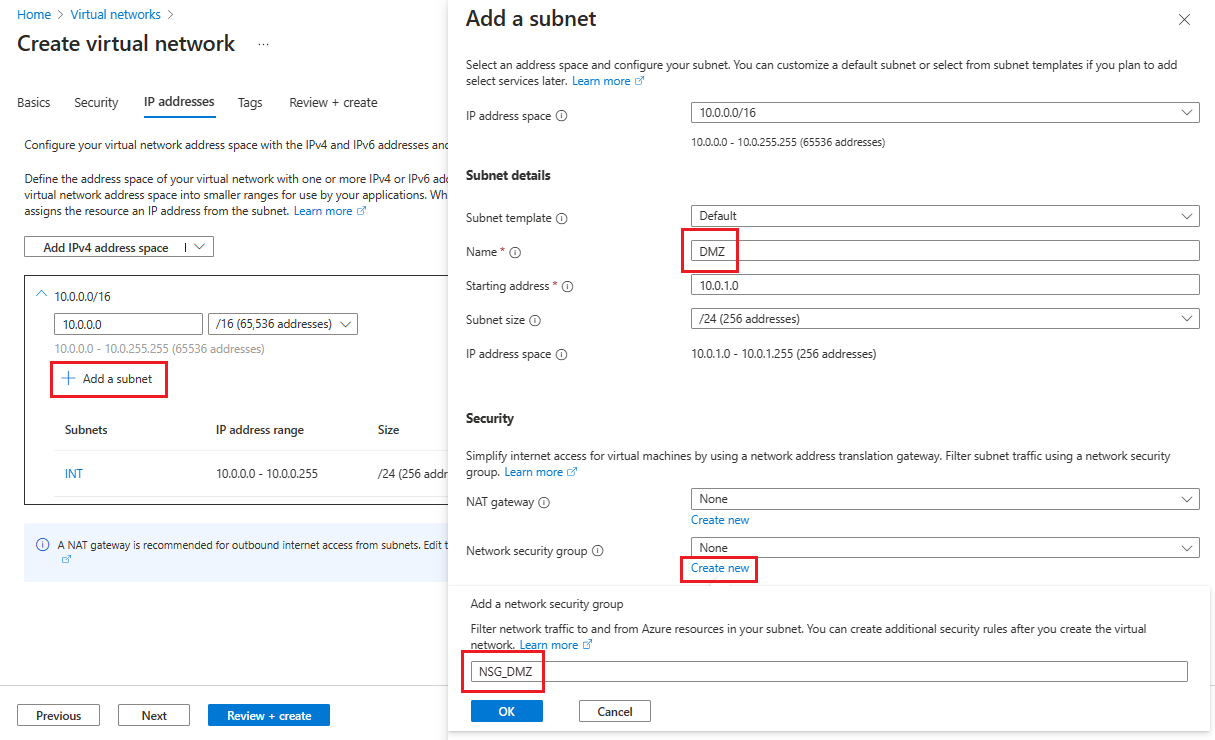1215x740 pixels.
Task: Click the info icon beside Starting address
Action: coord(567,286)
